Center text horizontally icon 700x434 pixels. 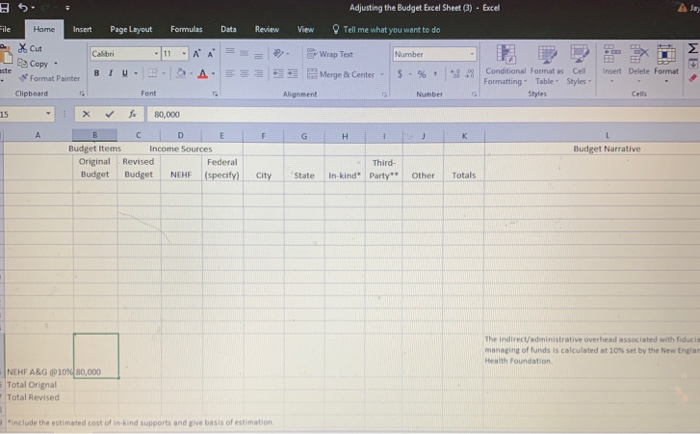point(244,74)
